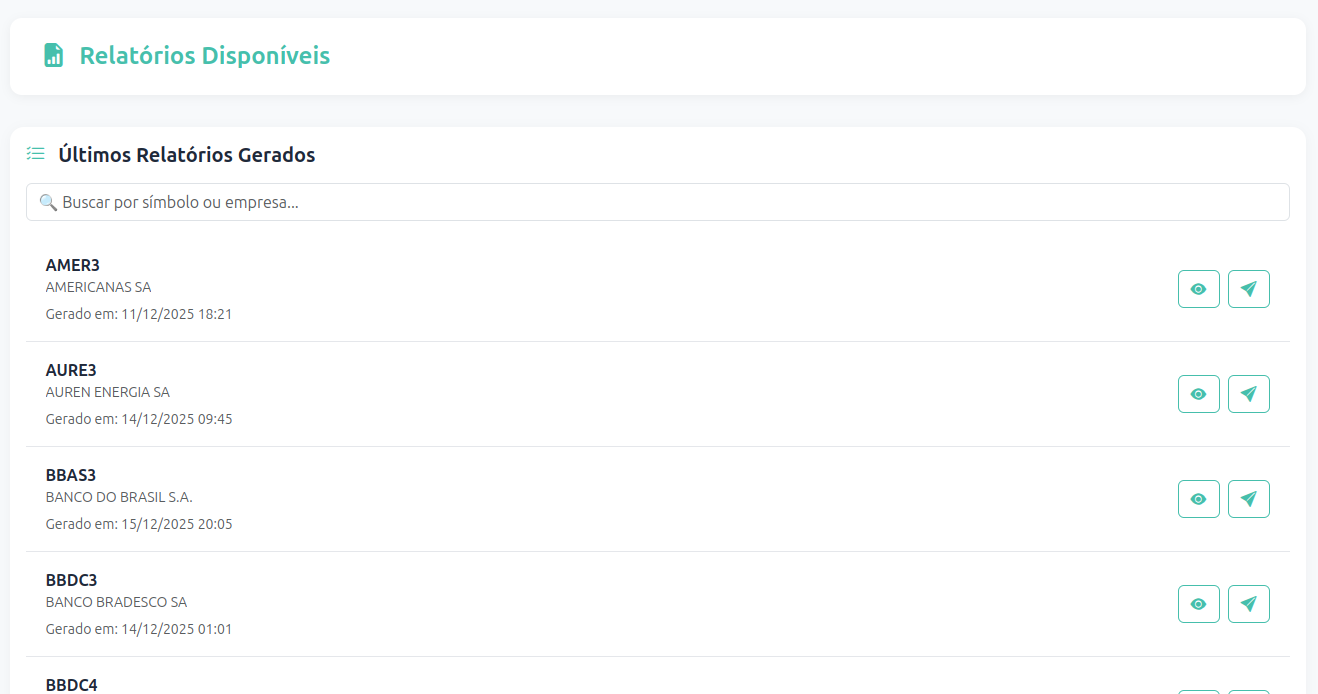The width and height of the screenshot is (1318, 694).
Task: Click the BANCO BRADESCO SA company name
Action: [x=116, y=602]
